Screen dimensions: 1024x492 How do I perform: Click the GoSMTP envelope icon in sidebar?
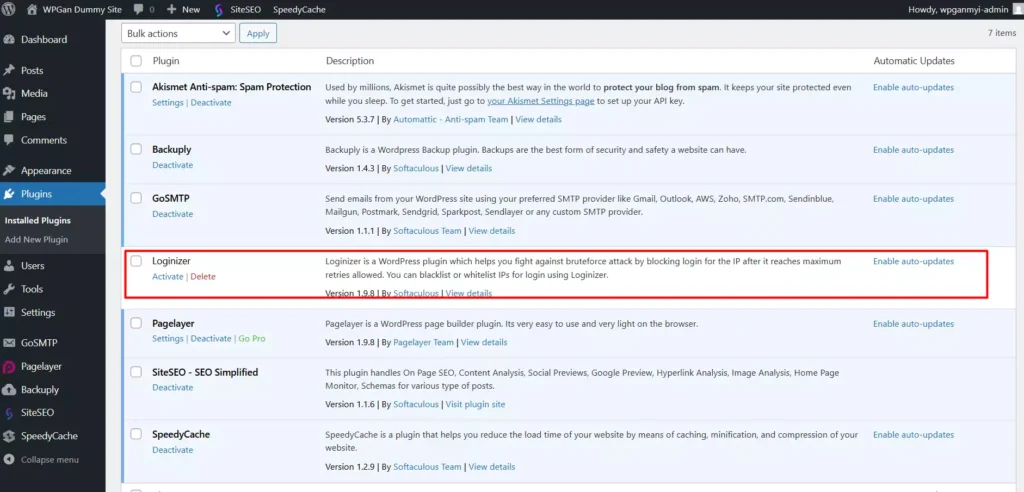[9, 343]
